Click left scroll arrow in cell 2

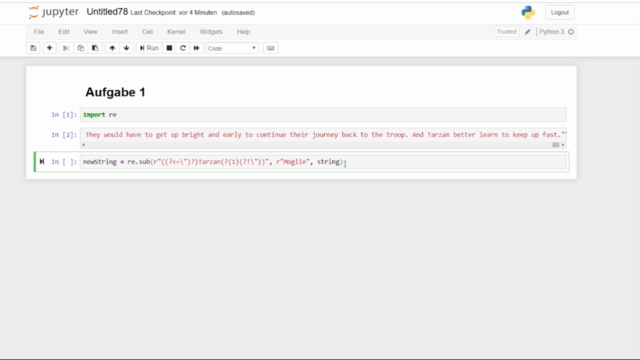coord(83,145)
